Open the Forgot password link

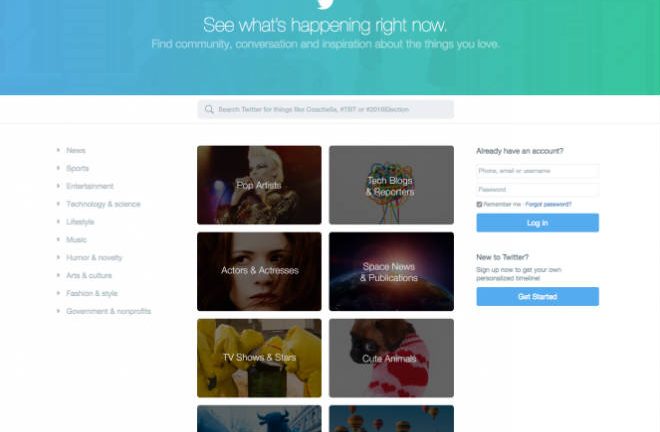548,204
